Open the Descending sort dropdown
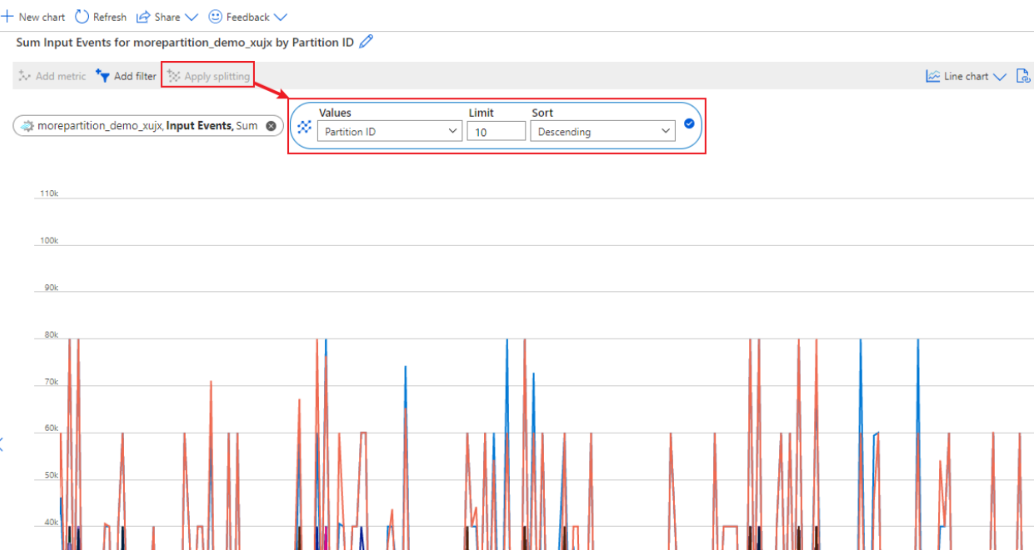This screenshot has height=550, width=1034. pyautogui.click(x=603, y=131)
